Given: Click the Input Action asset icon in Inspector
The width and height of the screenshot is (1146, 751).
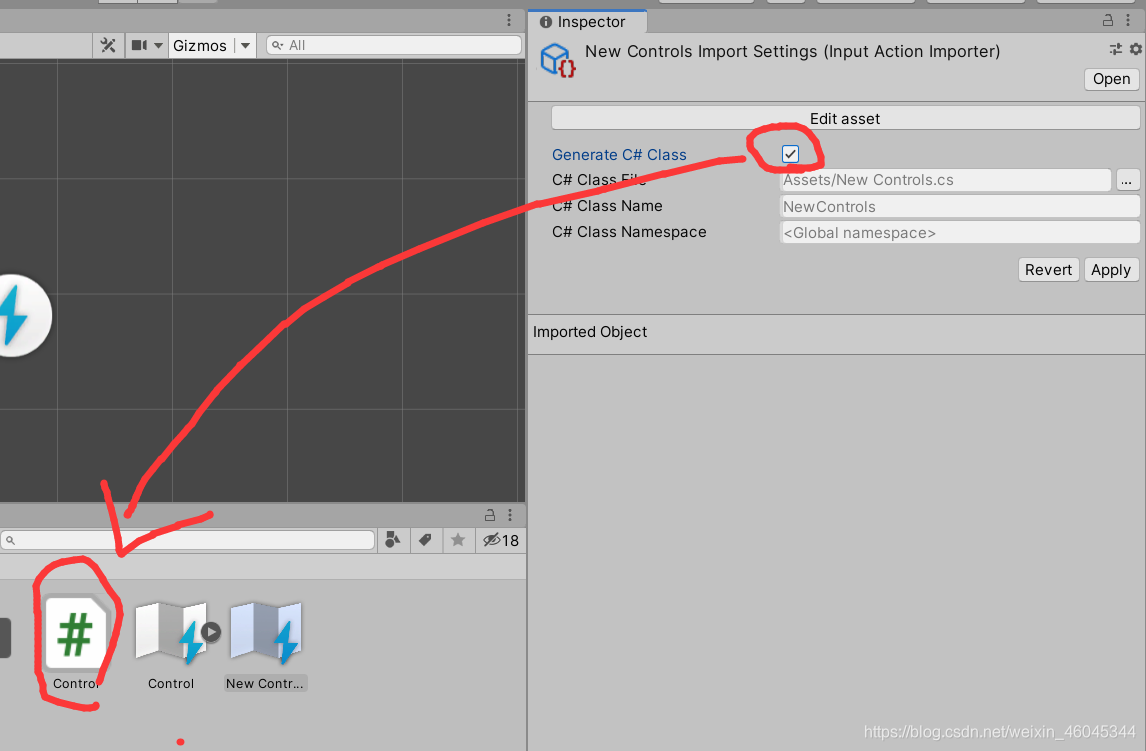Looking at the screenshot, I should coord(558,60).
